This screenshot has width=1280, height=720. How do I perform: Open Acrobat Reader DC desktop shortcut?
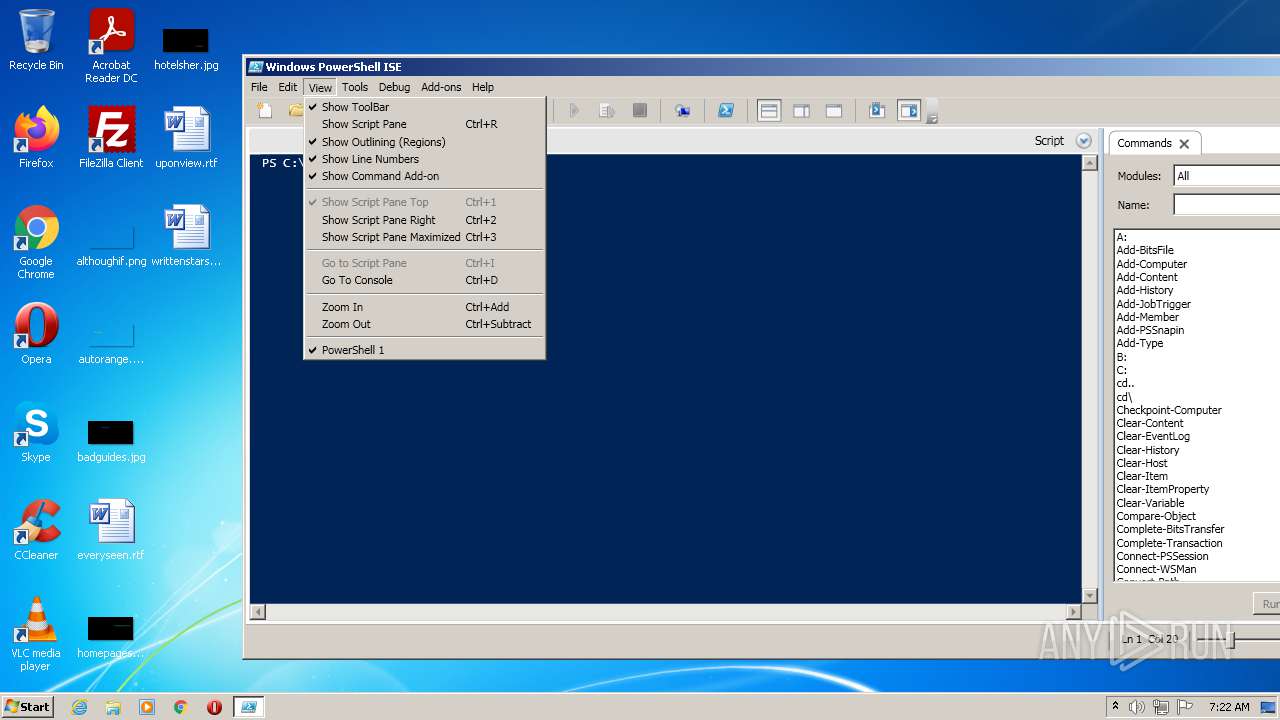coord(111,46)
